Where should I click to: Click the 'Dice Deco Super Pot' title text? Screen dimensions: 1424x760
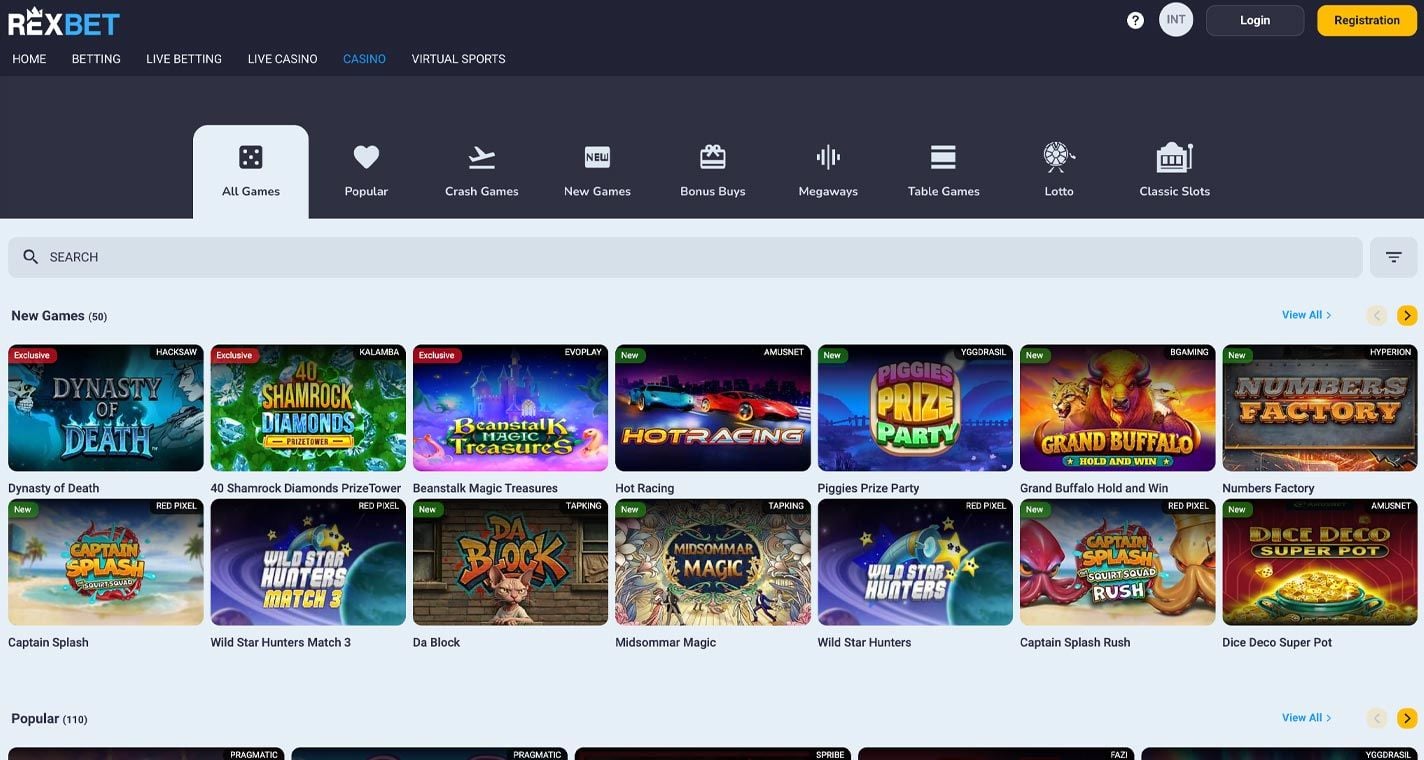pyautogui.click(x=1278, y=643)
